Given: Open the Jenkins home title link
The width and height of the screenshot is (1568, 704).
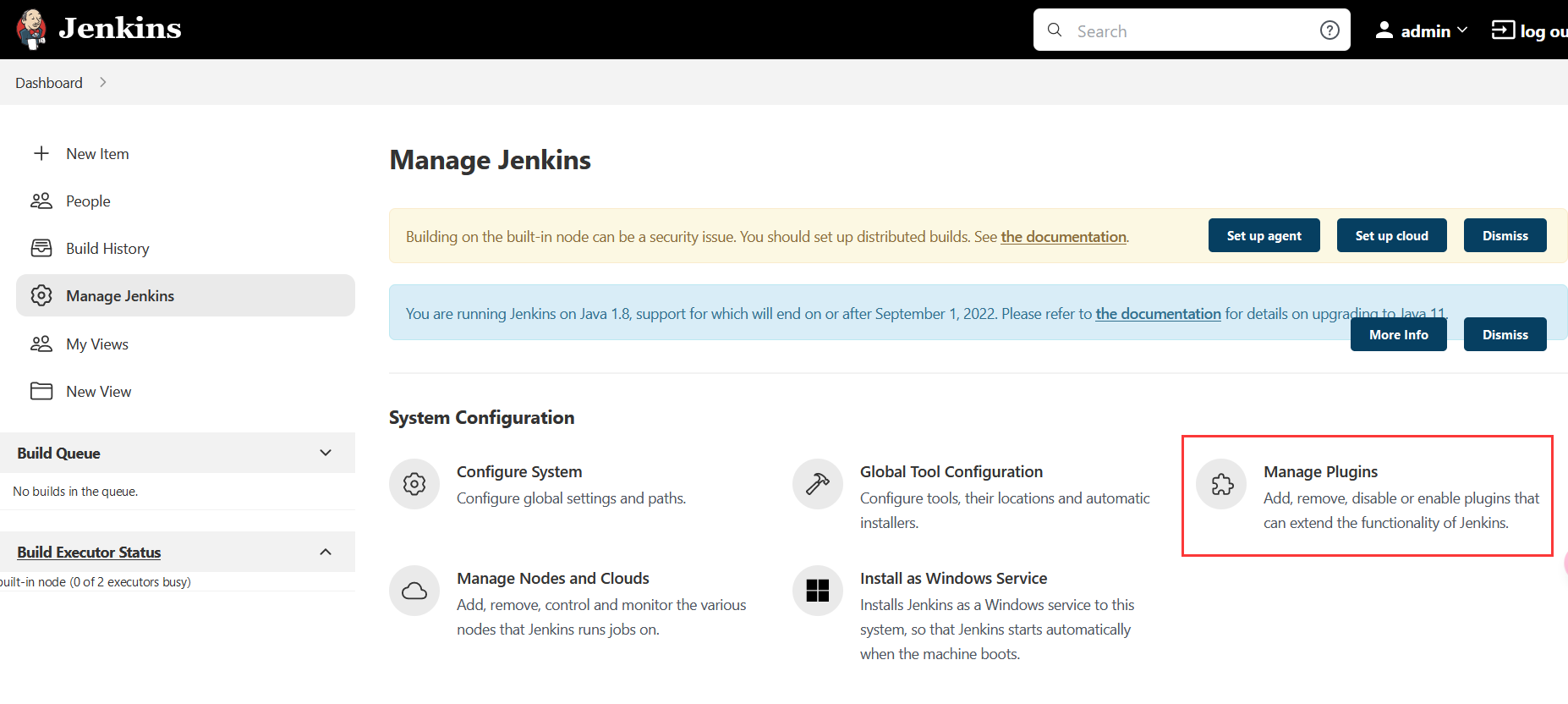Looking at the screenshot, I should tap(120, 29).
